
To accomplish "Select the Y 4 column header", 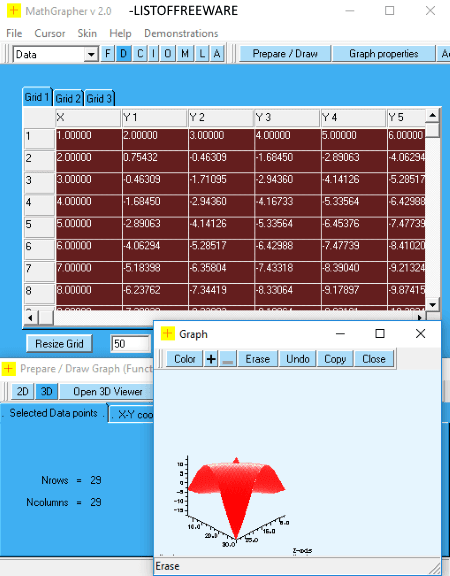I will [x=353, y=118].
